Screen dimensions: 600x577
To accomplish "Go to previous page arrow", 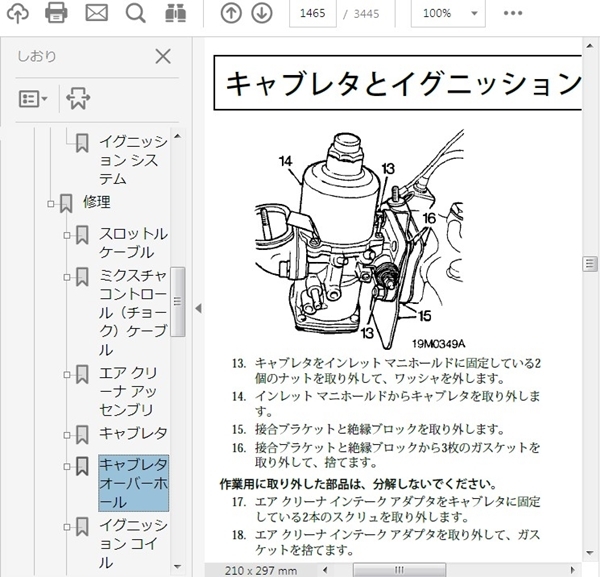I will [x=231, y=13].
